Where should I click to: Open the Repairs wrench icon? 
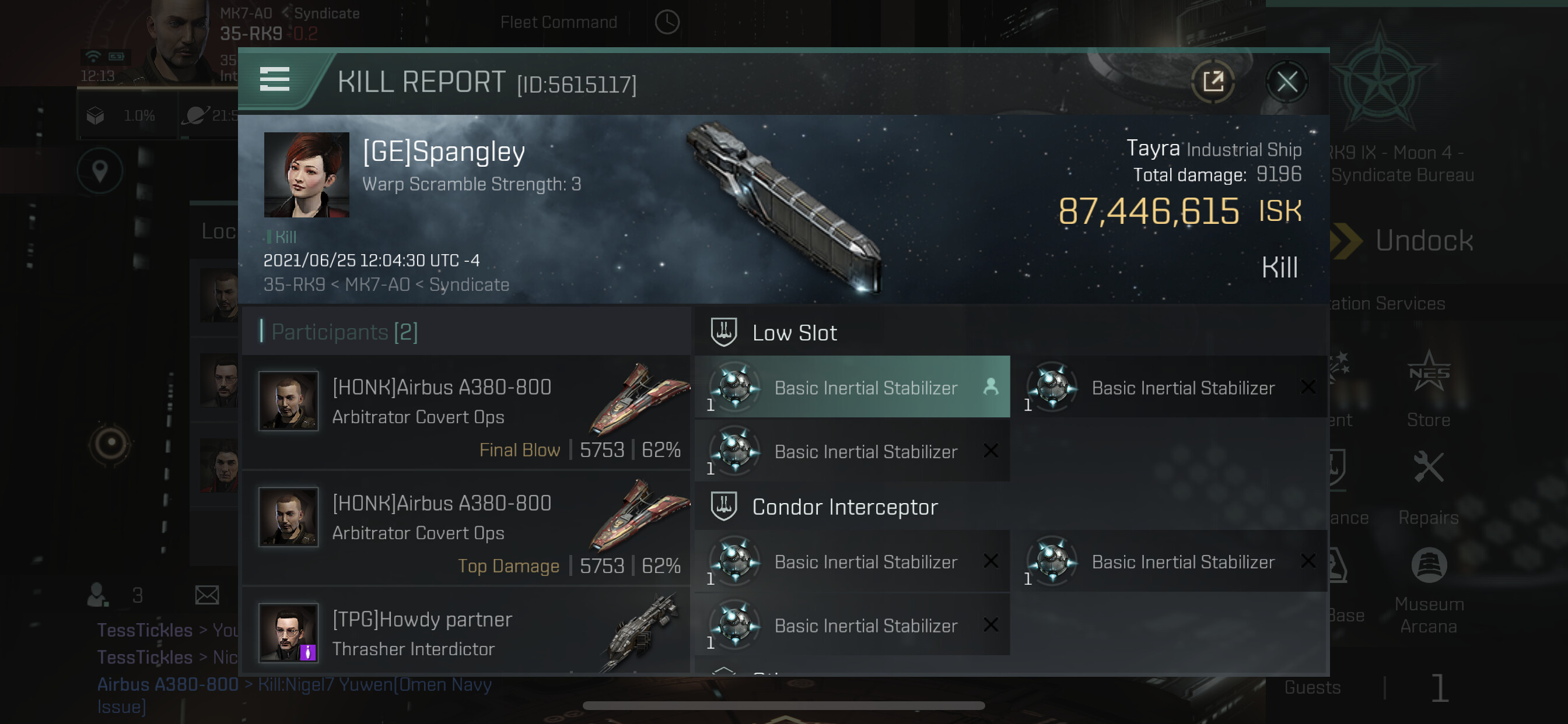[x=1428, y=469]
